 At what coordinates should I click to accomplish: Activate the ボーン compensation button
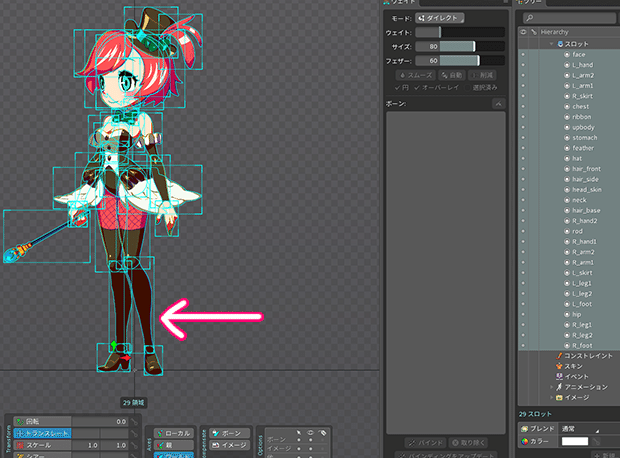coord(230,433)
